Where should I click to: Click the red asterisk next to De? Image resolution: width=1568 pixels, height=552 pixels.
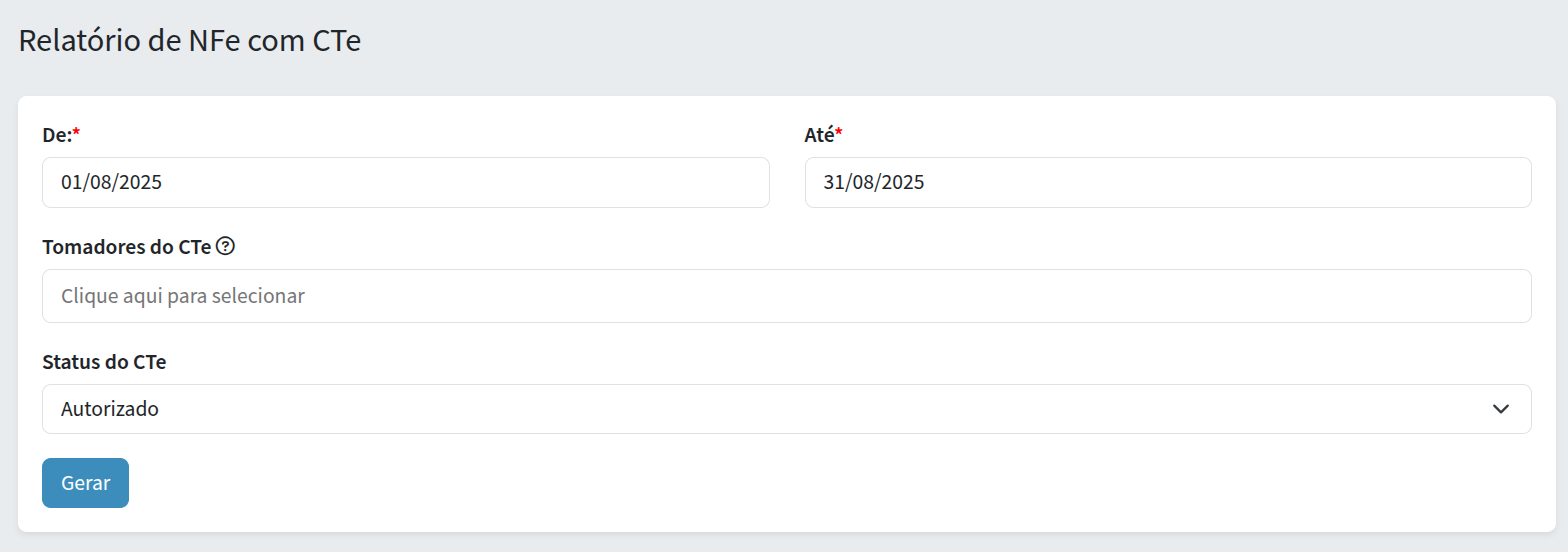pyautogui.click(x=77, y=133)
